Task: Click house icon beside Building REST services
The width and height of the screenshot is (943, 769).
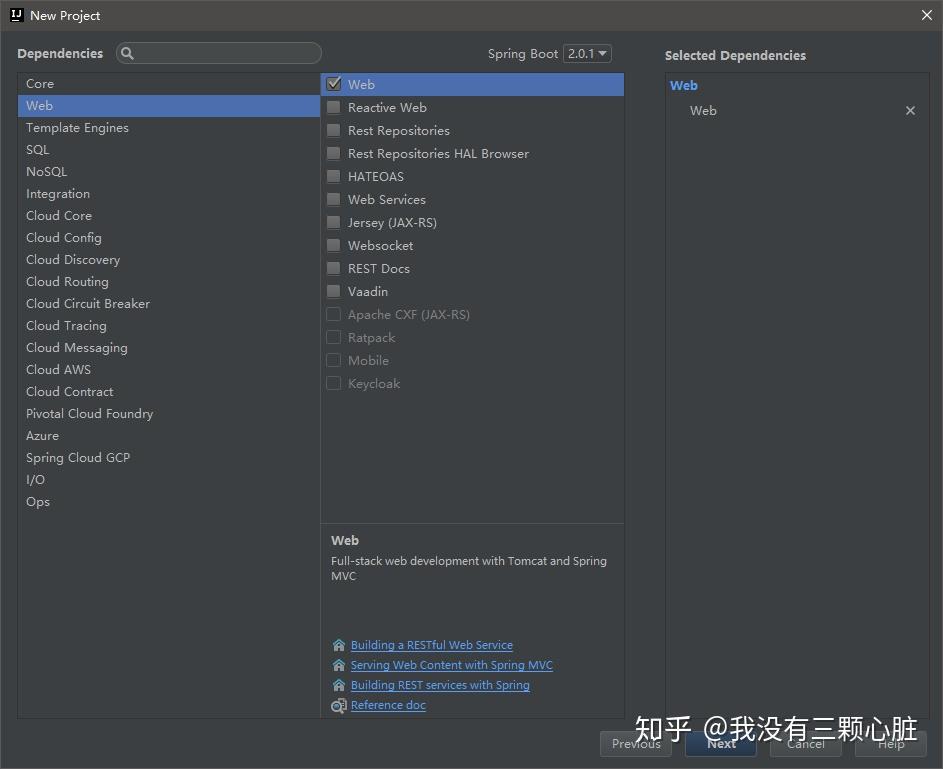Action: 339,685
